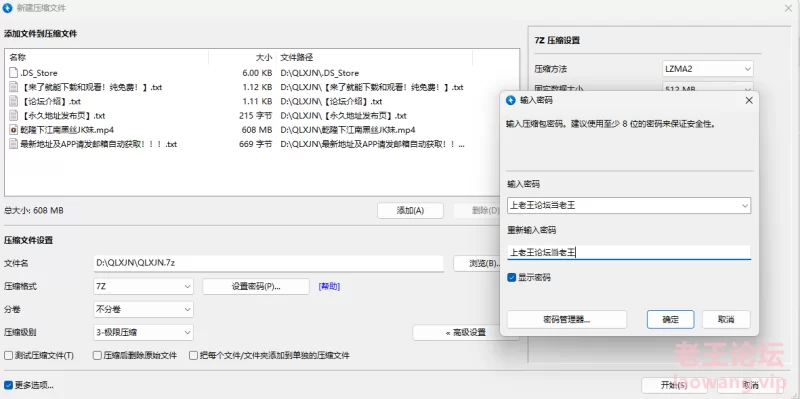
Task: Click 取消 in password dialog
Action: [x=726, y=319]
